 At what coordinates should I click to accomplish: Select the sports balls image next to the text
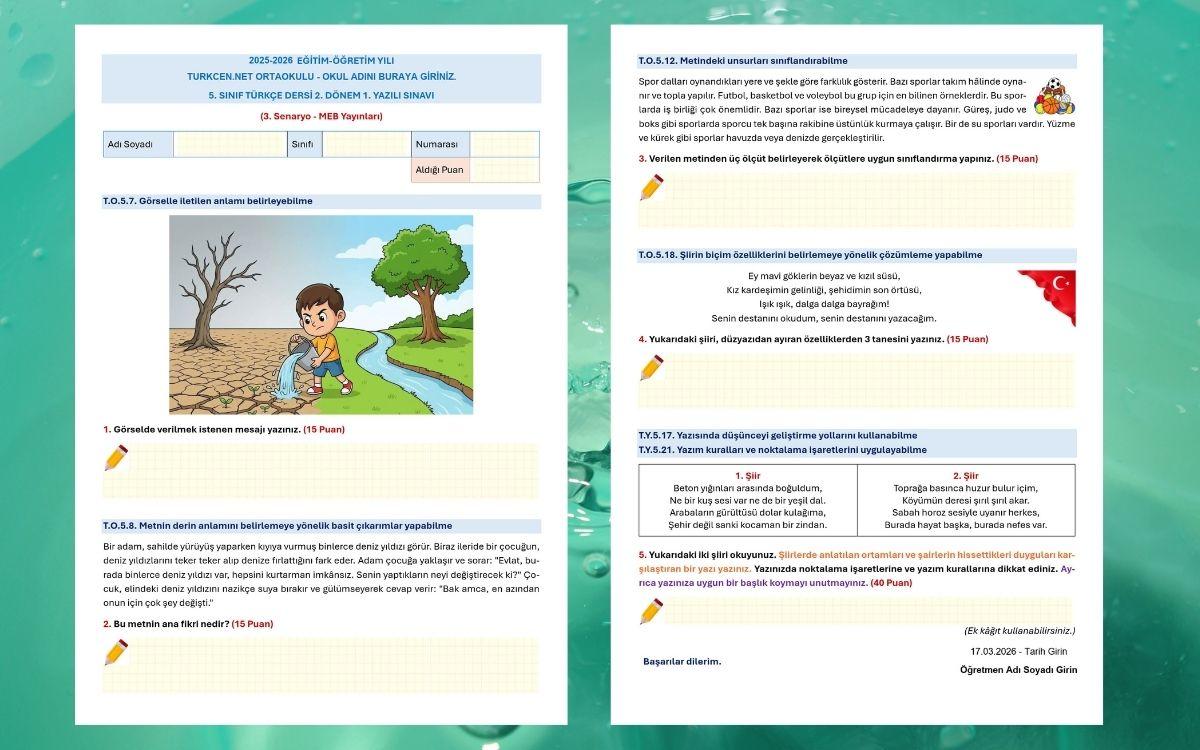(1053, 97)
